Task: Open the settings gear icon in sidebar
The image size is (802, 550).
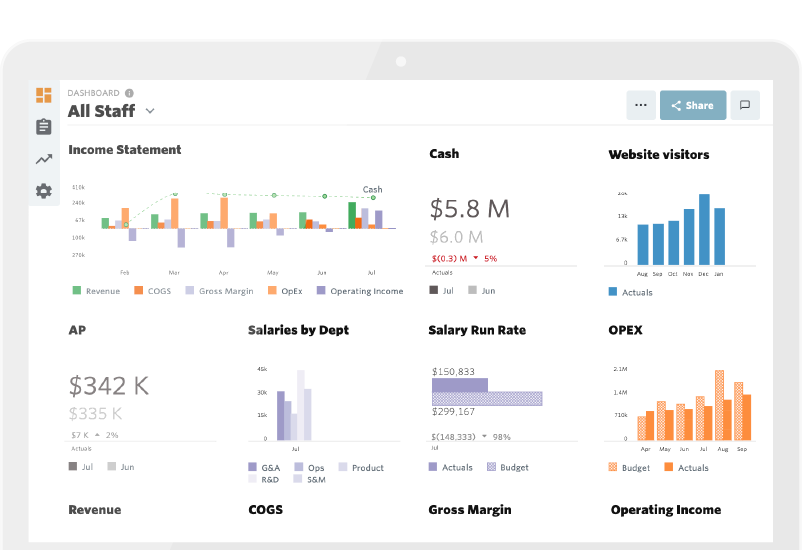Action: click(x=43, y=191)
